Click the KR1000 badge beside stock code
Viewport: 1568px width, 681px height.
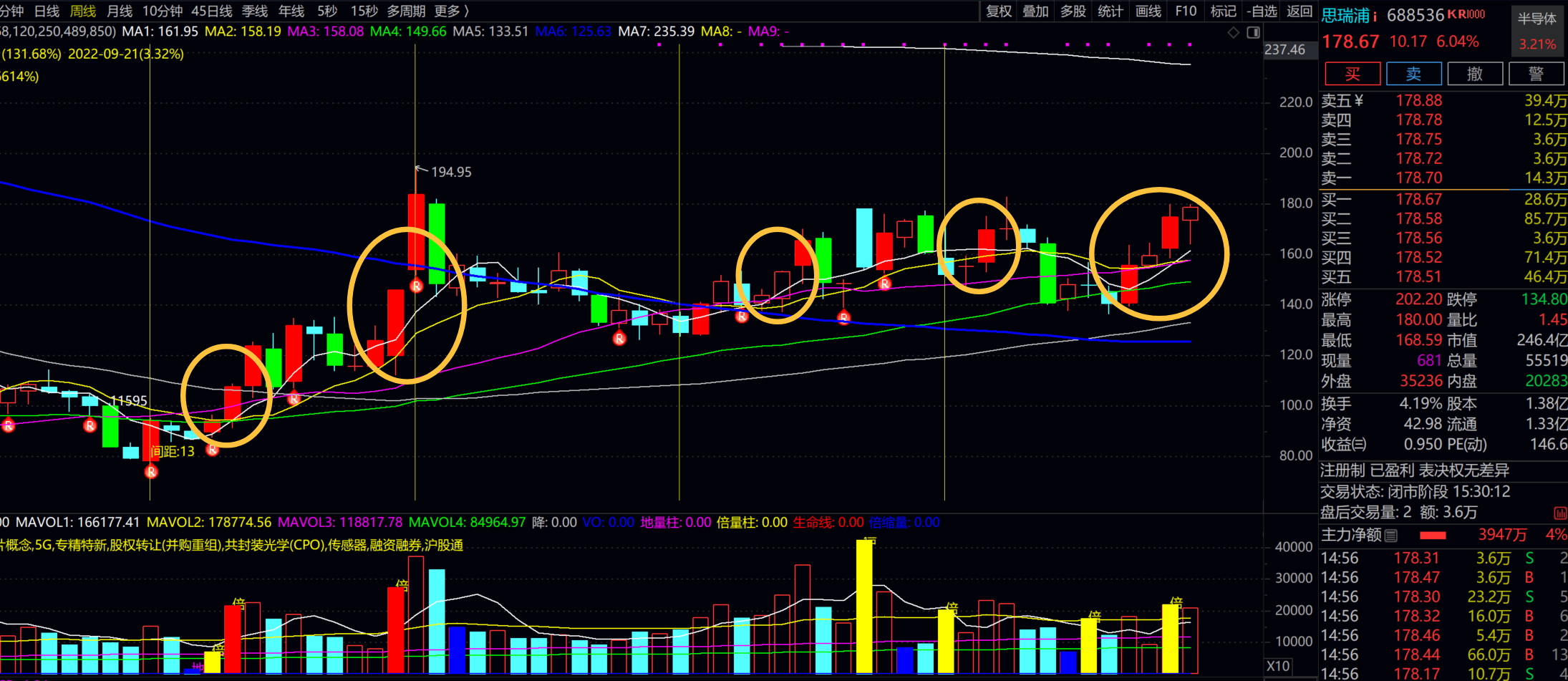1465,14
